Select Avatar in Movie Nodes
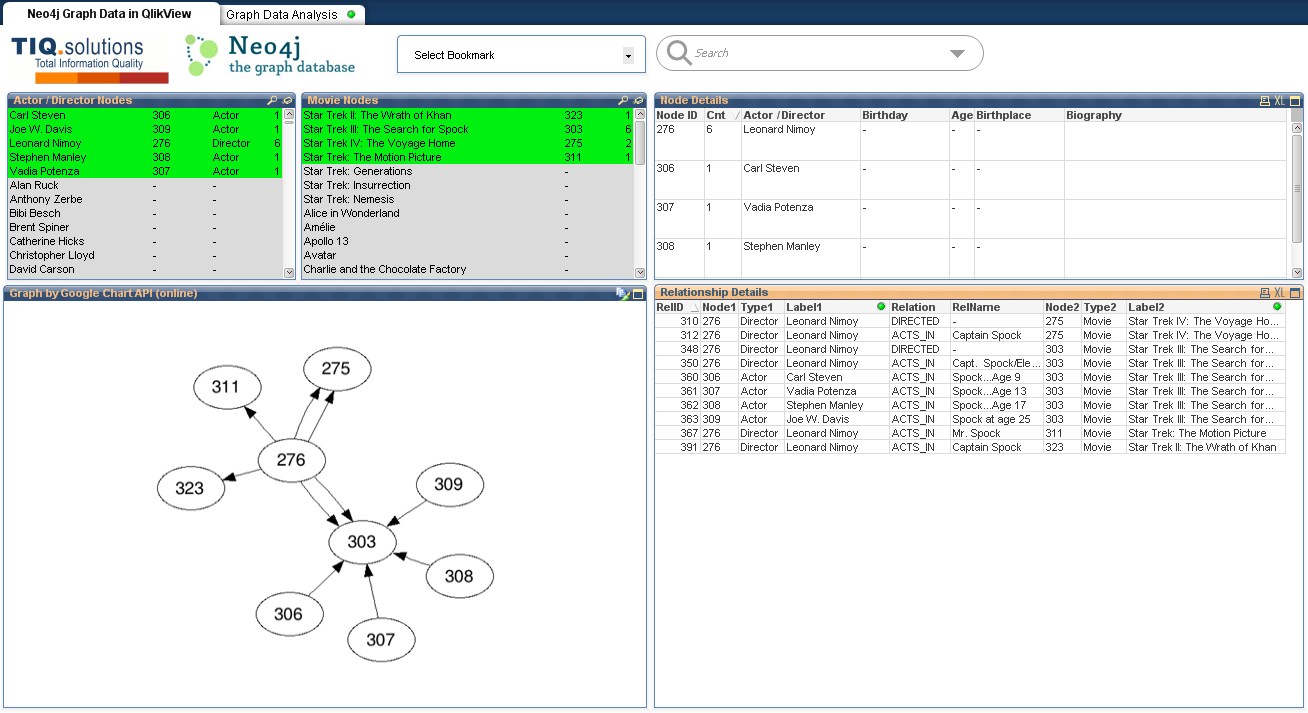 pyautogui.click(x=467, y=255)
